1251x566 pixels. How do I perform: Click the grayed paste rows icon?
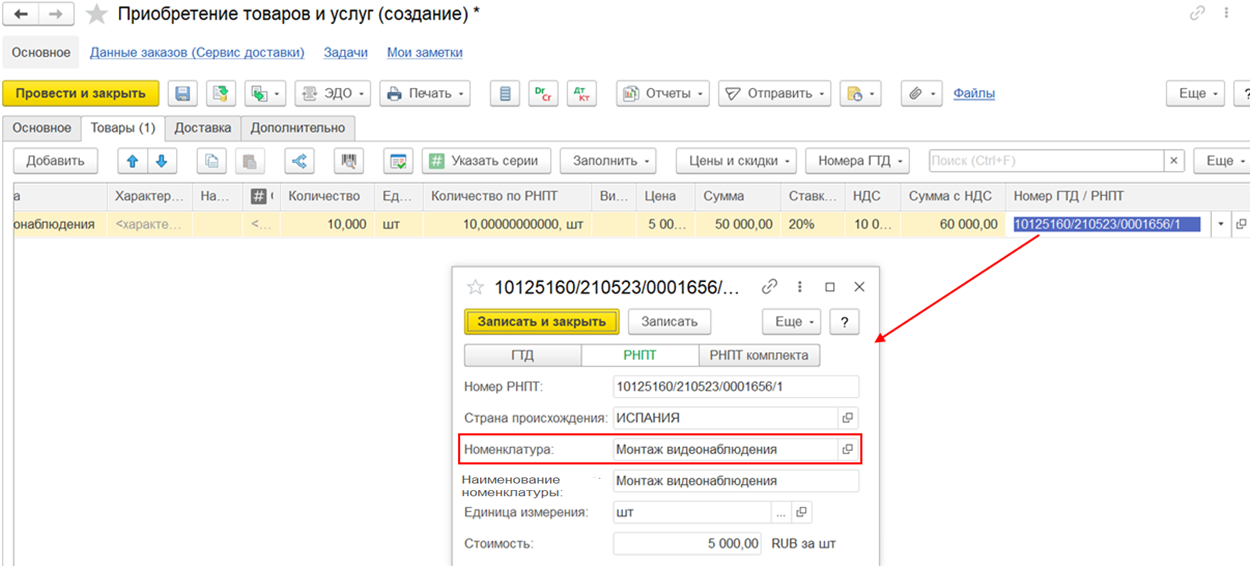click(x=250, y=161)
